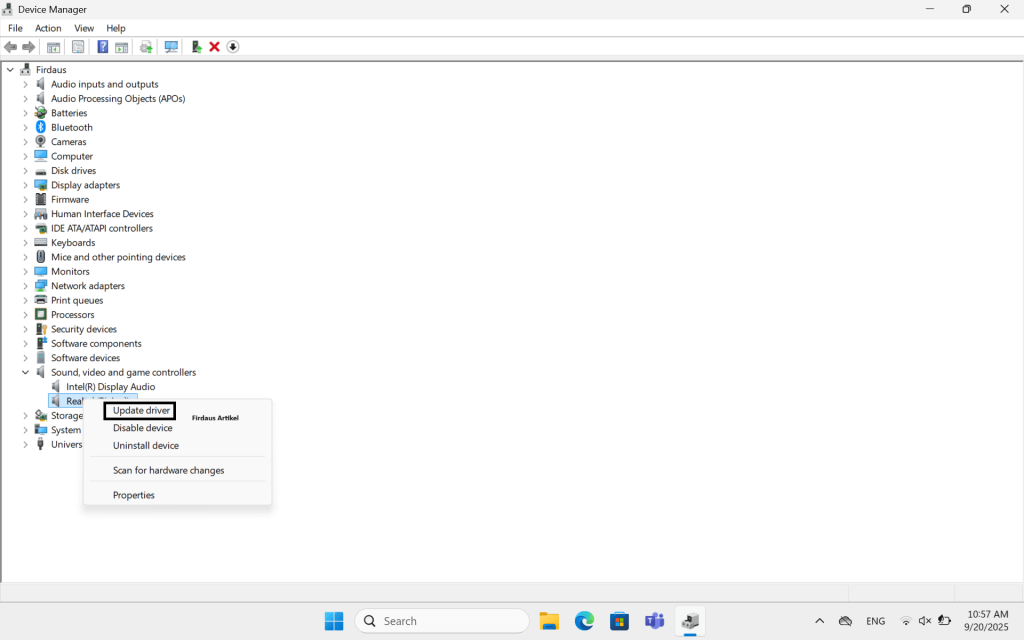The height and width of the screenshot is (640, 1024).
Task: Select Software devices row
Action: 86,358
